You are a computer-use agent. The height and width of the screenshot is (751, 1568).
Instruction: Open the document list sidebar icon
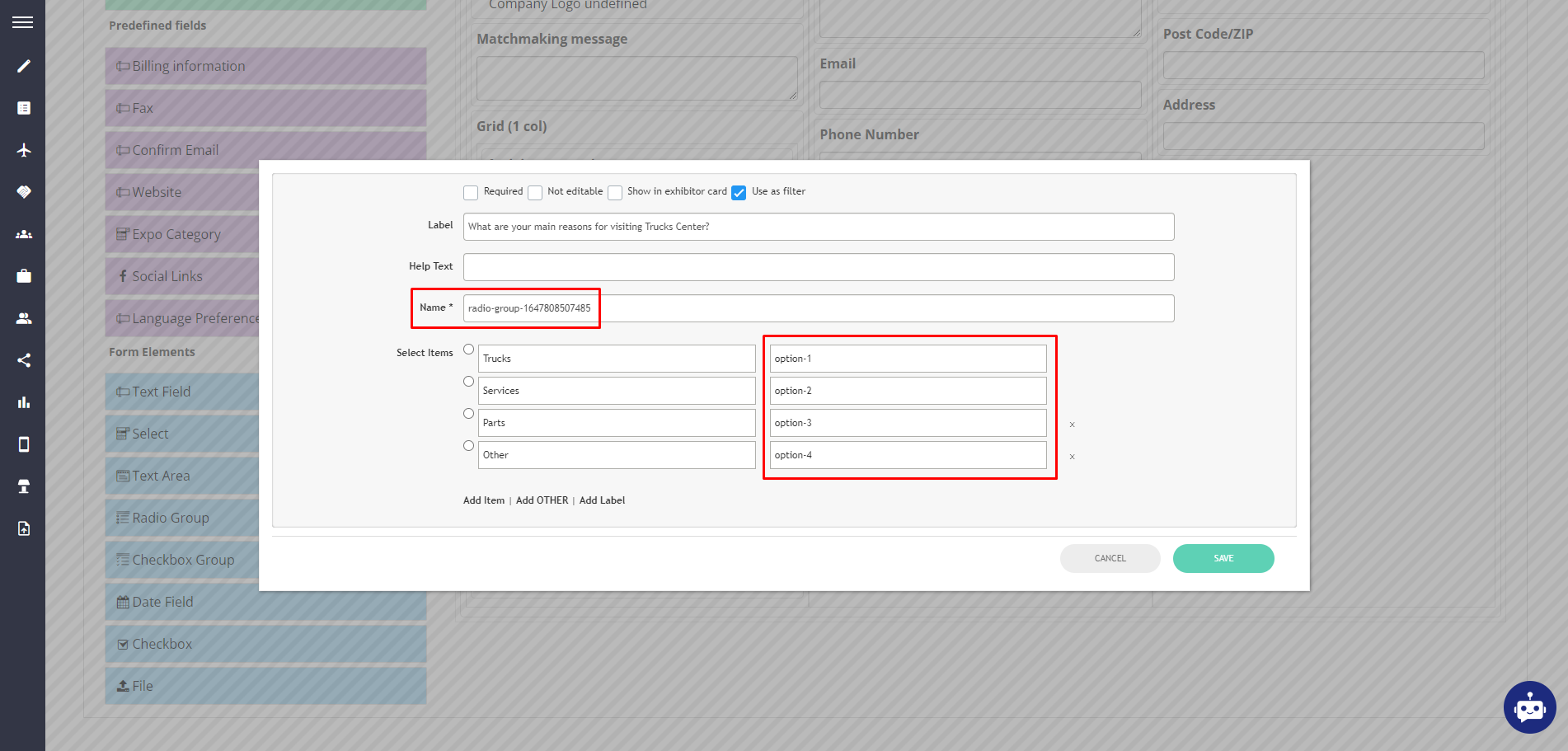23,107
